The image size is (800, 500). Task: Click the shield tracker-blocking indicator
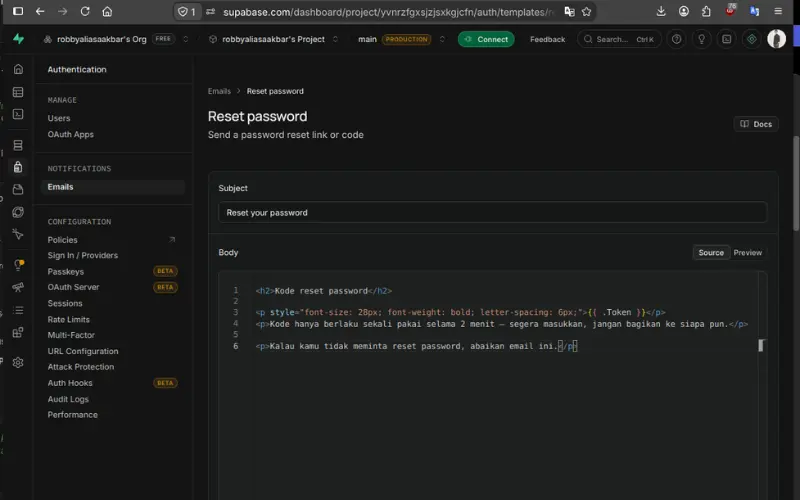tap(187, 12)
